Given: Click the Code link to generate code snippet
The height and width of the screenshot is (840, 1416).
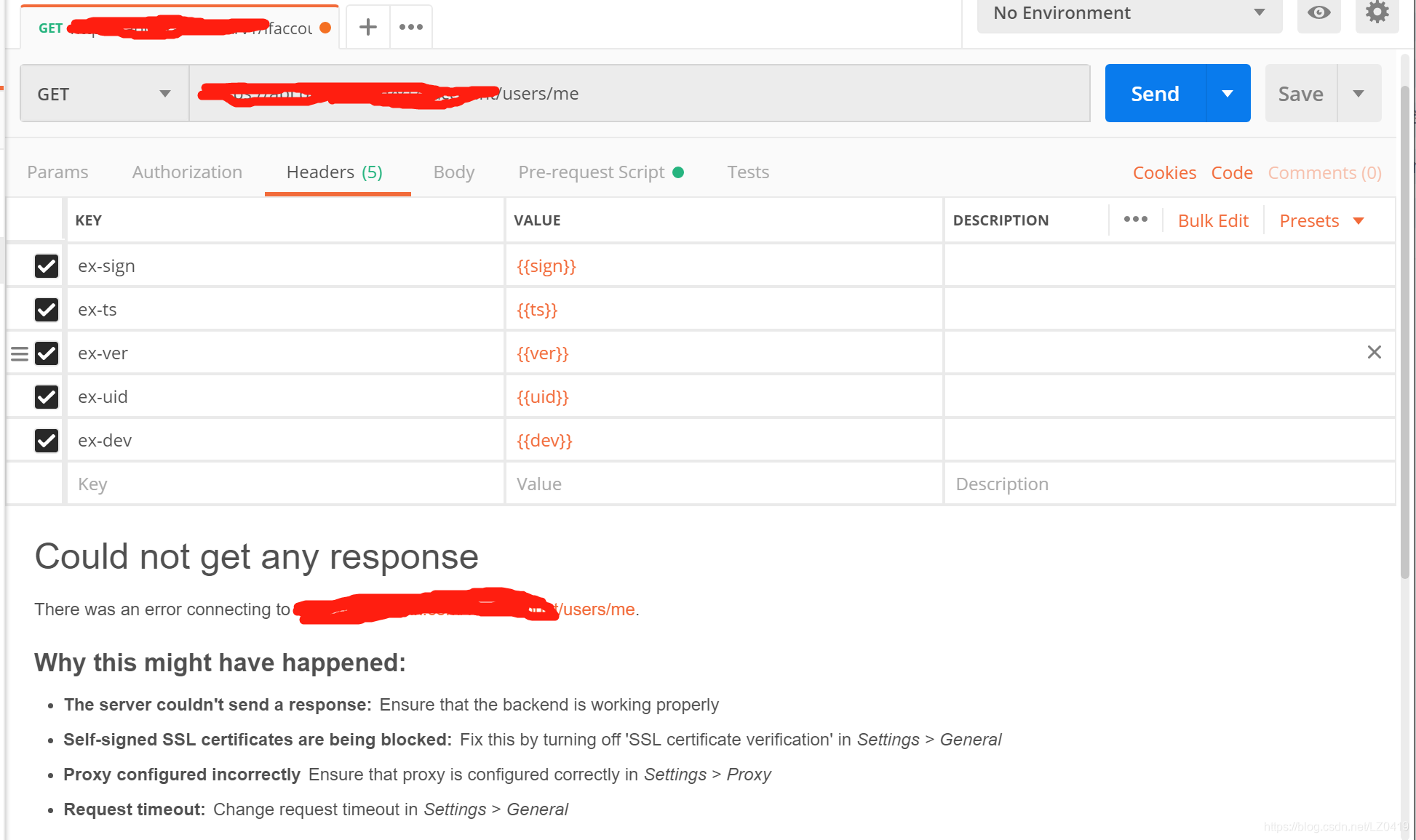Looking at the screenshot, I should tap(1232, 172).
